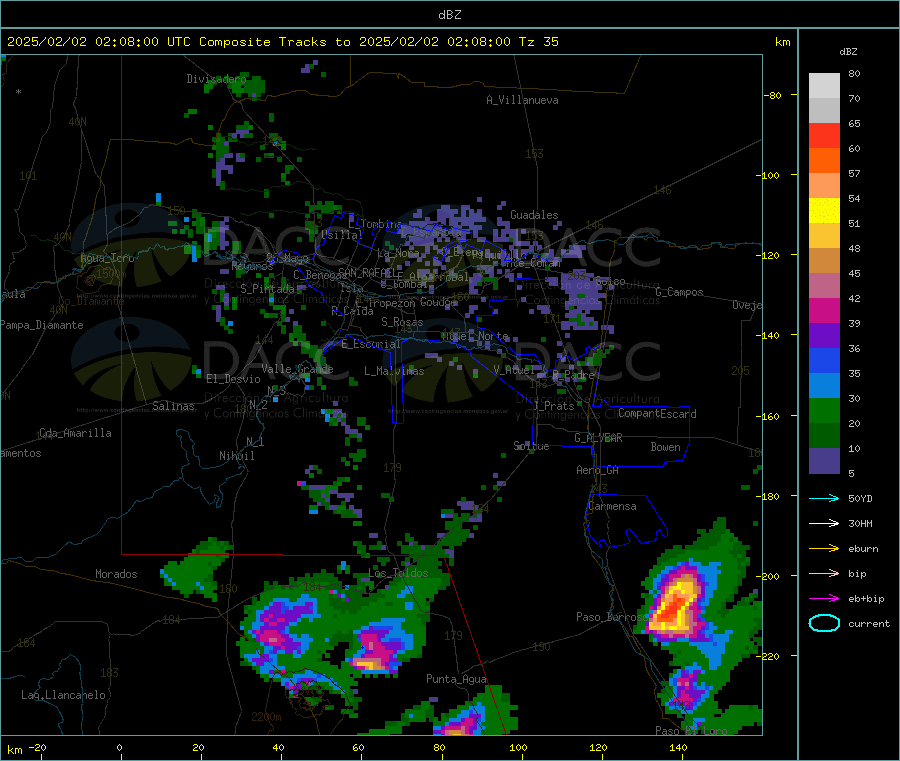Click the cyan 50YD arrow legend icon
The image size is (900, 761).
coord(824,498)
